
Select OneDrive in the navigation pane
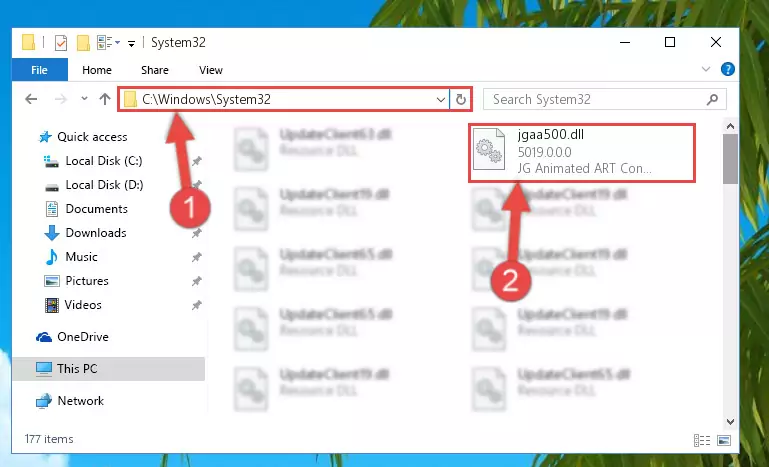click(82, 337)
